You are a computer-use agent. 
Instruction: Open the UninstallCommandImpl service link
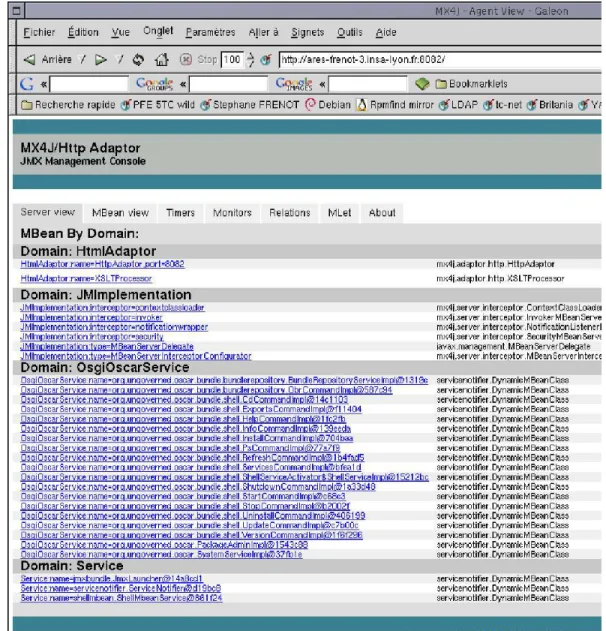tap(193, 516)
